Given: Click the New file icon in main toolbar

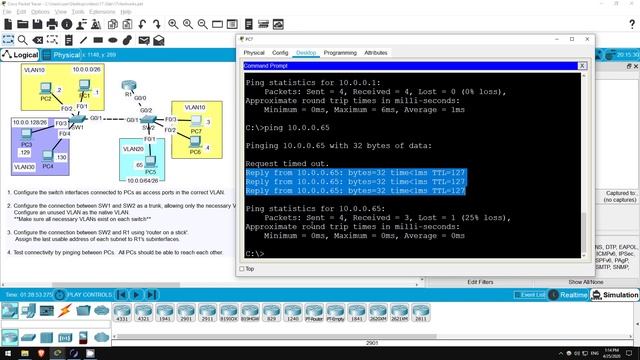Looking at the screenshot, I should coord(8,24).
